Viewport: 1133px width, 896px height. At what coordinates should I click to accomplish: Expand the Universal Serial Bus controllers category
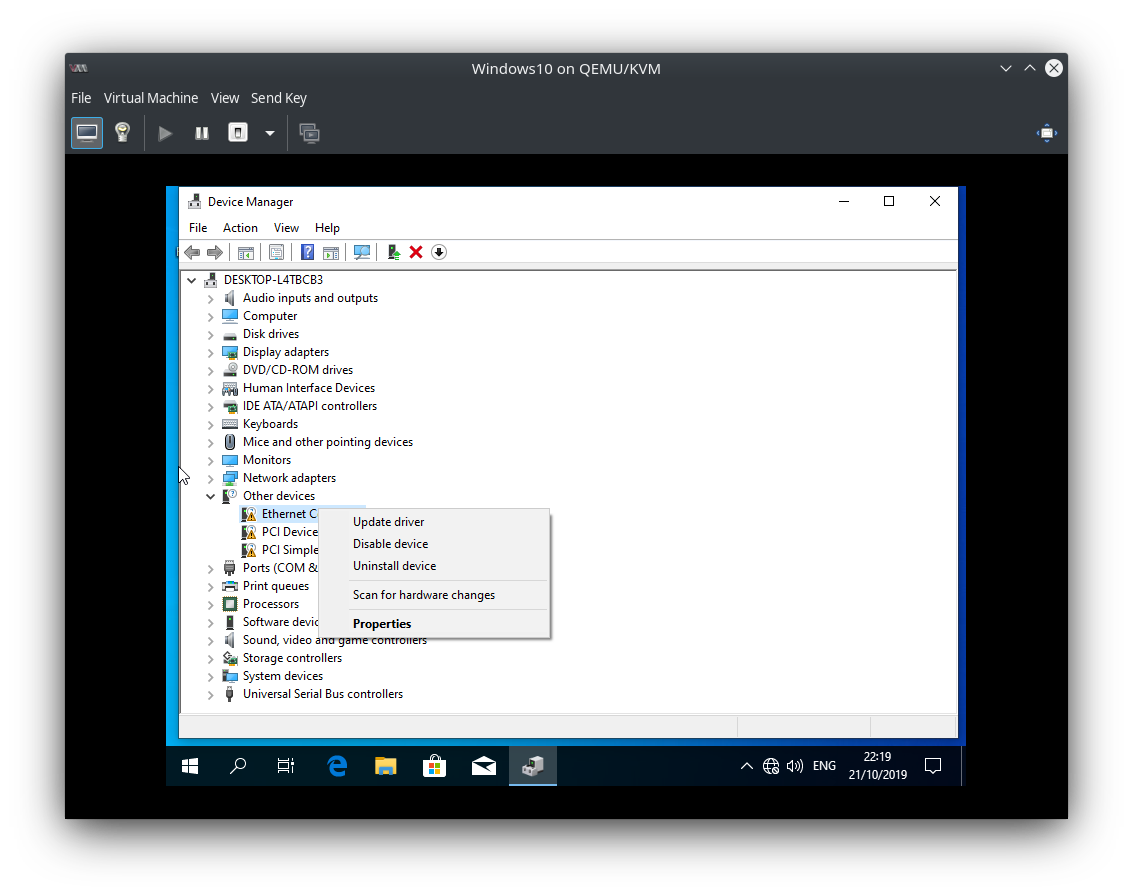[x=210, y=694]
